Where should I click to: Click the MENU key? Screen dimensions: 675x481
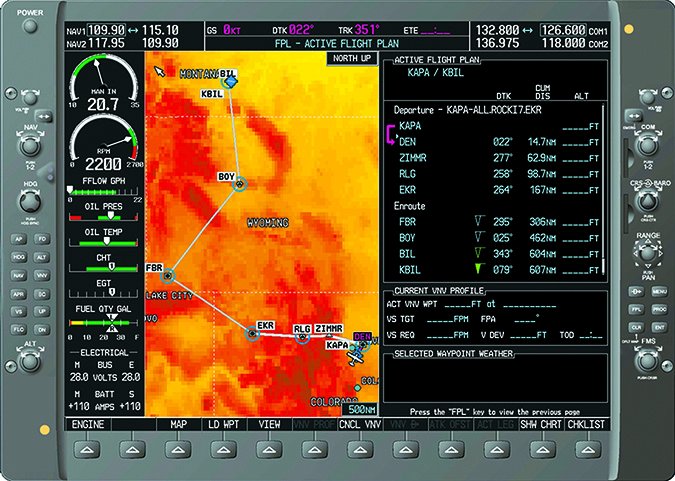(659, 292)
